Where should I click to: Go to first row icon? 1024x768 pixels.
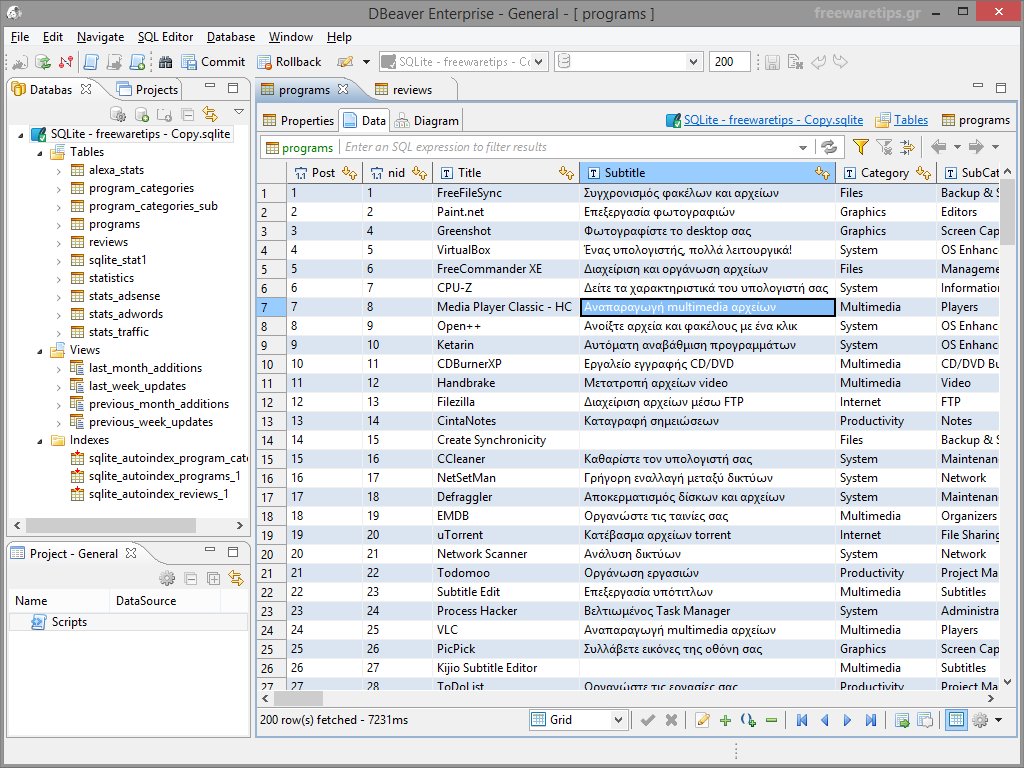802,720
